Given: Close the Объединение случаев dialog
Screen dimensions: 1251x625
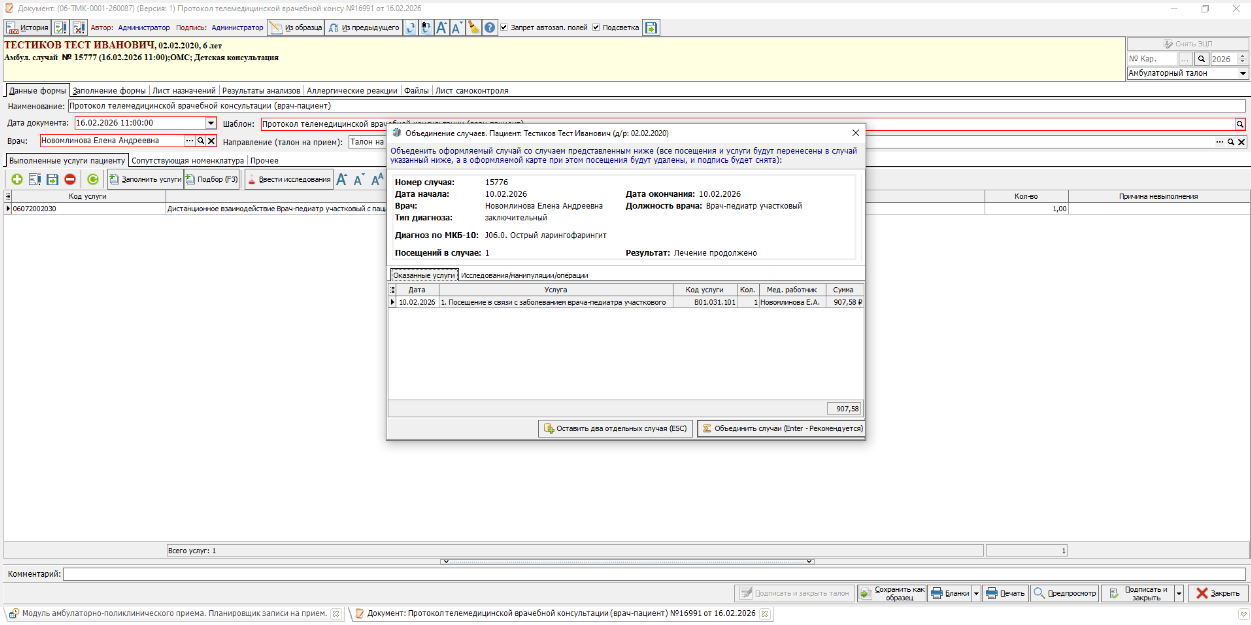Looking at the screenshot, I should 855,132.
